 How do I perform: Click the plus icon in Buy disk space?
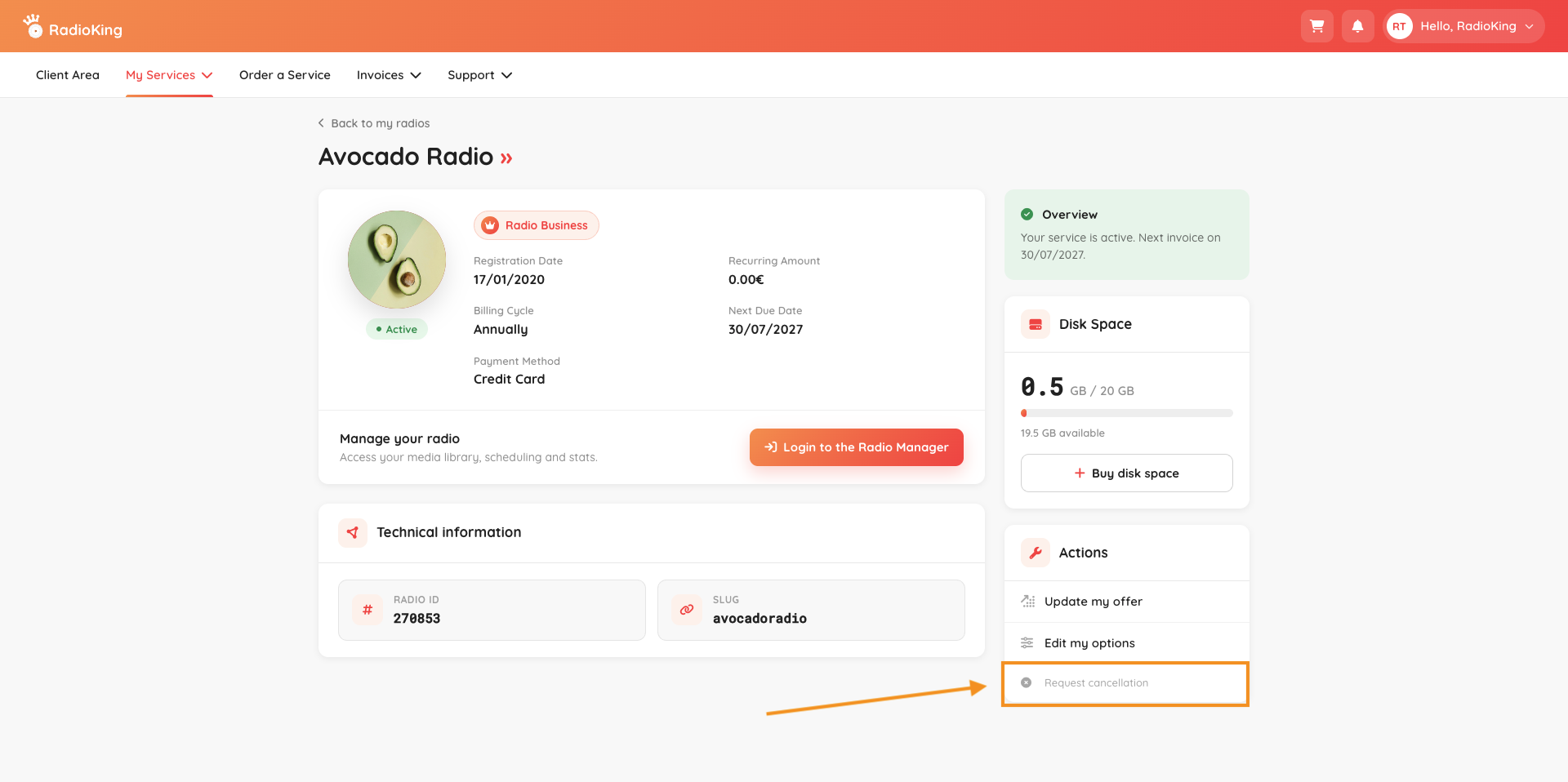pos(1080,473)
